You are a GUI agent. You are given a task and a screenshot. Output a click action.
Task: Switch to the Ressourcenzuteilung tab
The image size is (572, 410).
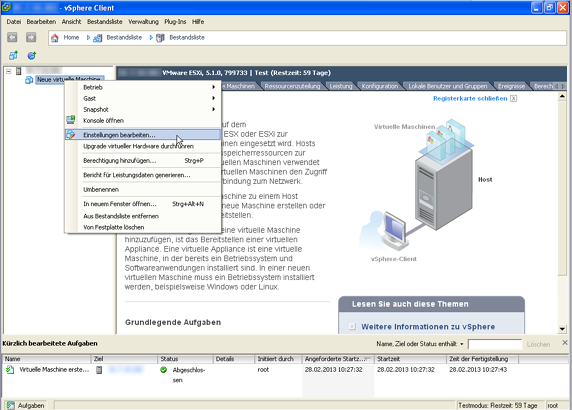pyautogui.click(x=292, y=86)
